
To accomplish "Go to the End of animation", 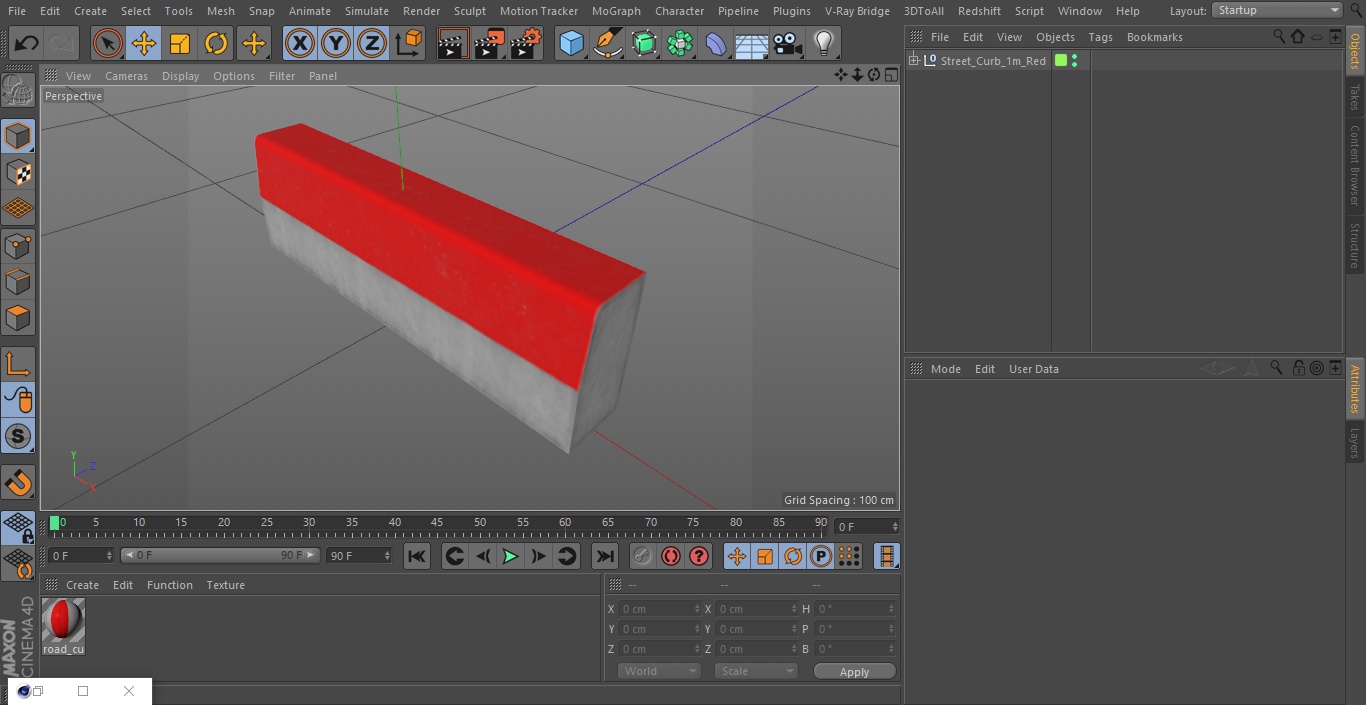I will [x=605, y=556].
